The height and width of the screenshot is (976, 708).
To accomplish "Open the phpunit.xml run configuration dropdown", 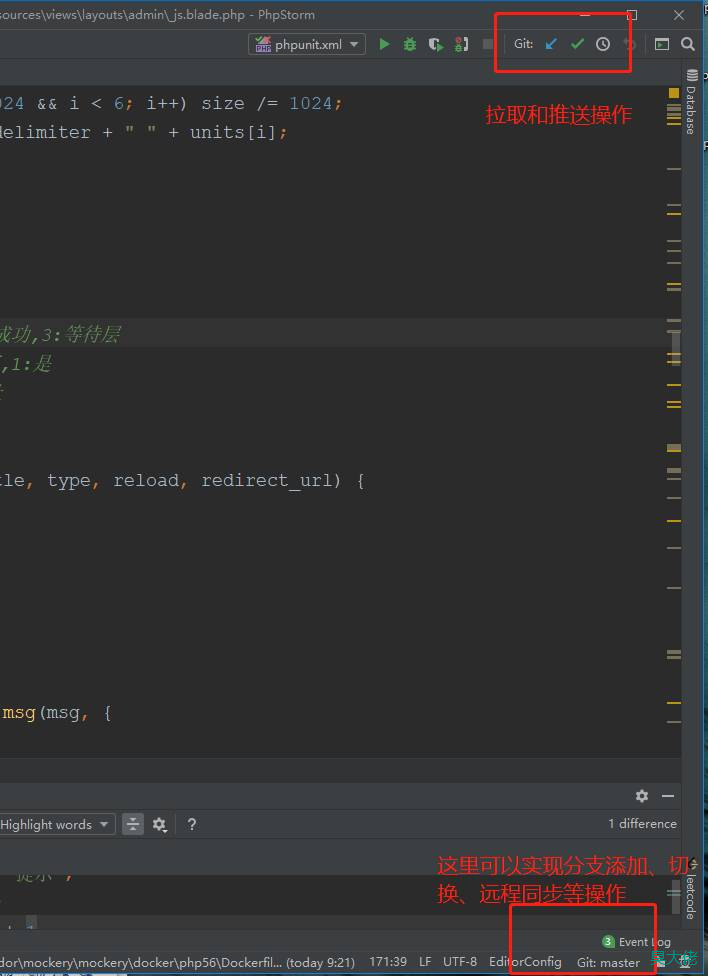I will coord(306,44).
